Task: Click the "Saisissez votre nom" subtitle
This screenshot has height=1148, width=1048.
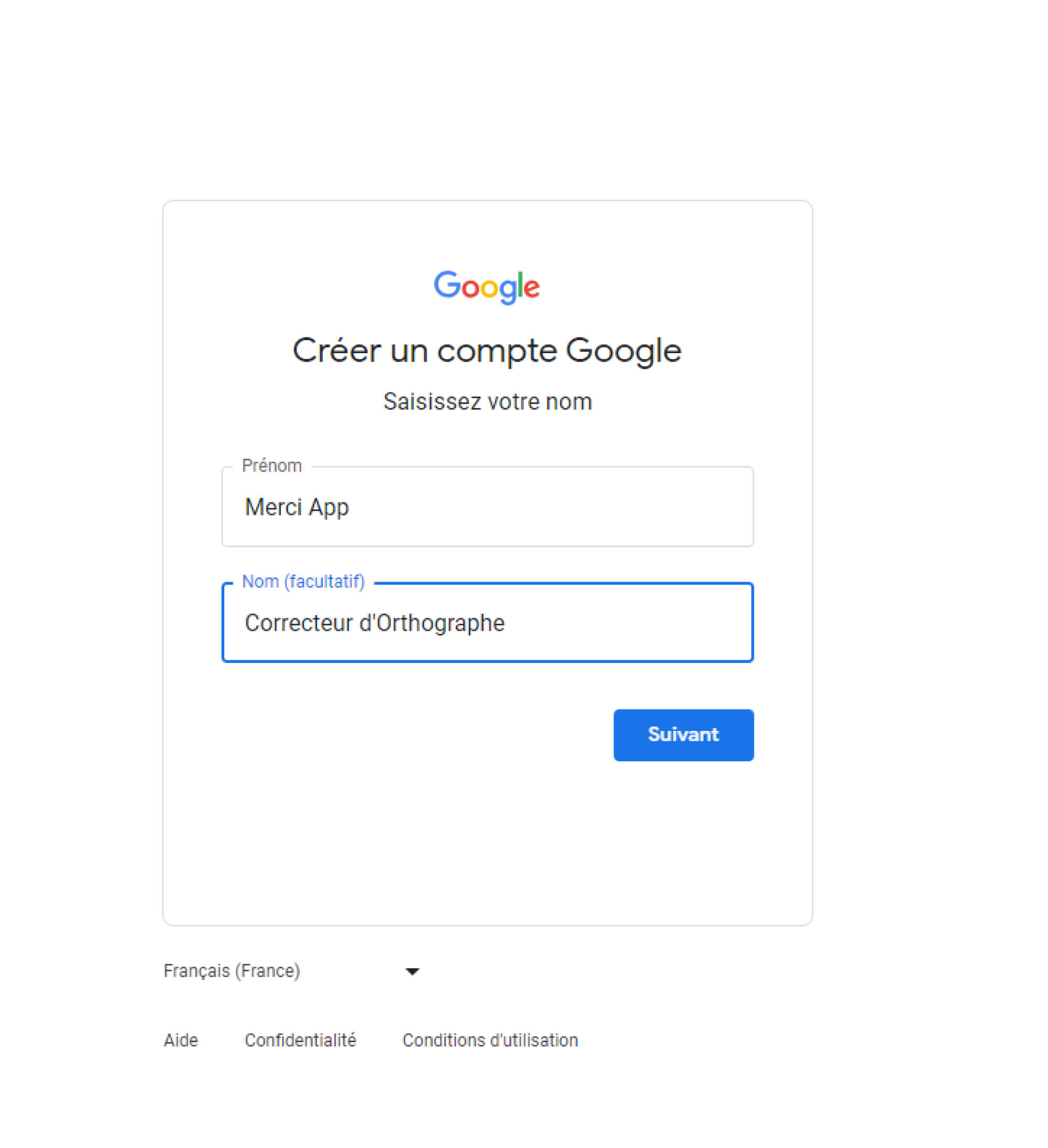Action: click(487, 401)
